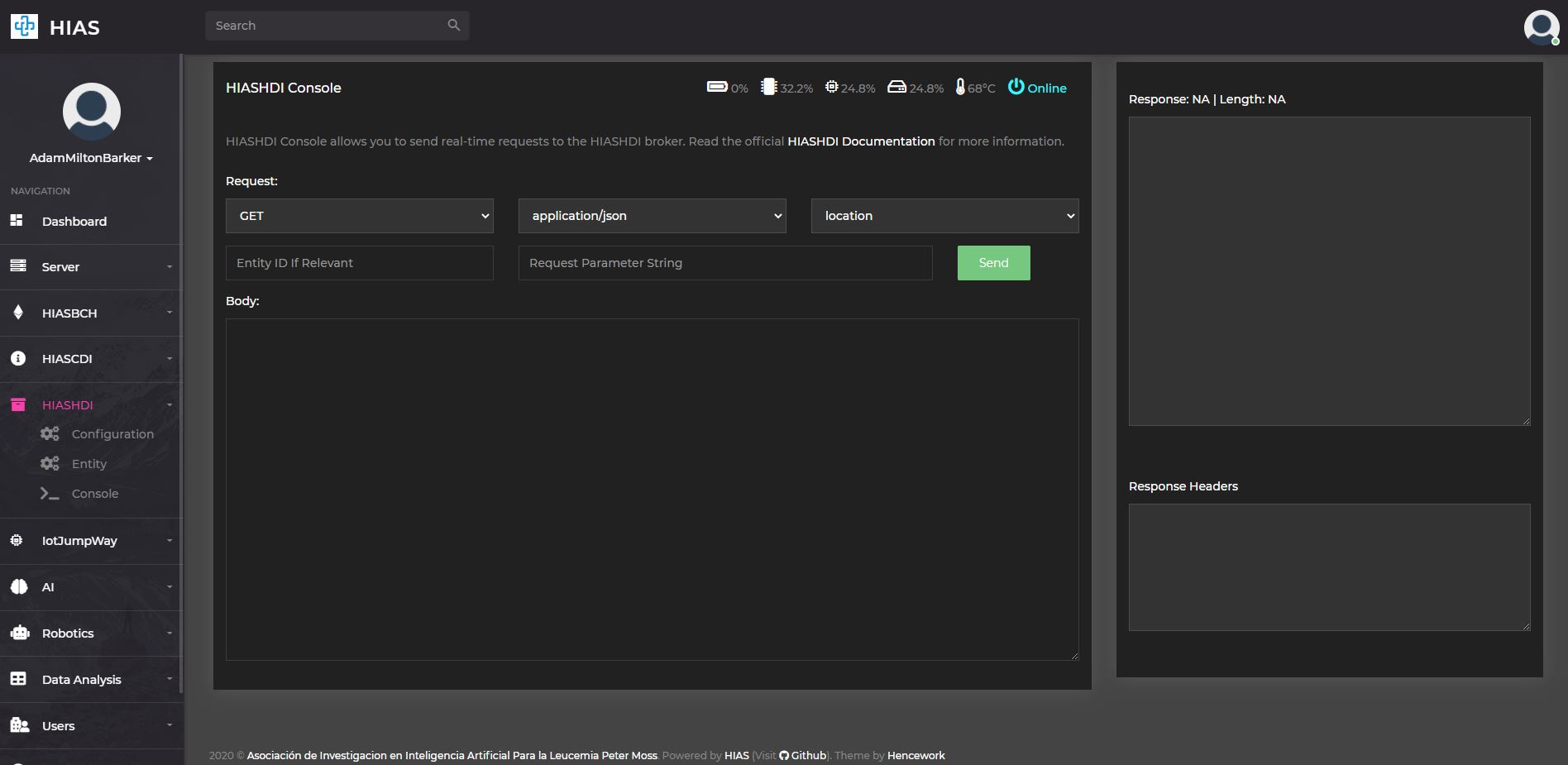1568x765 pixels.
Task: Expand the AdamMiltonBarker user menu
Action: [91, 158]
